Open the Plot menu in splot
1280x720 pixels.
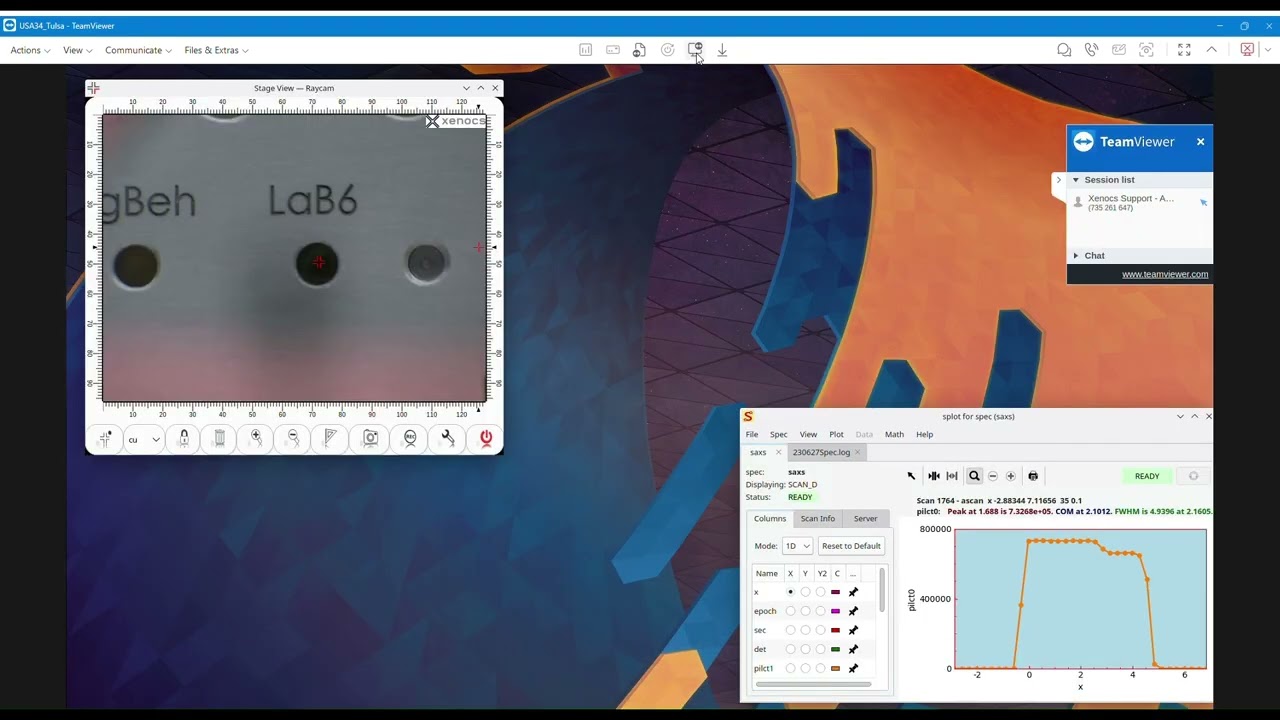click(x=836, y=434)
